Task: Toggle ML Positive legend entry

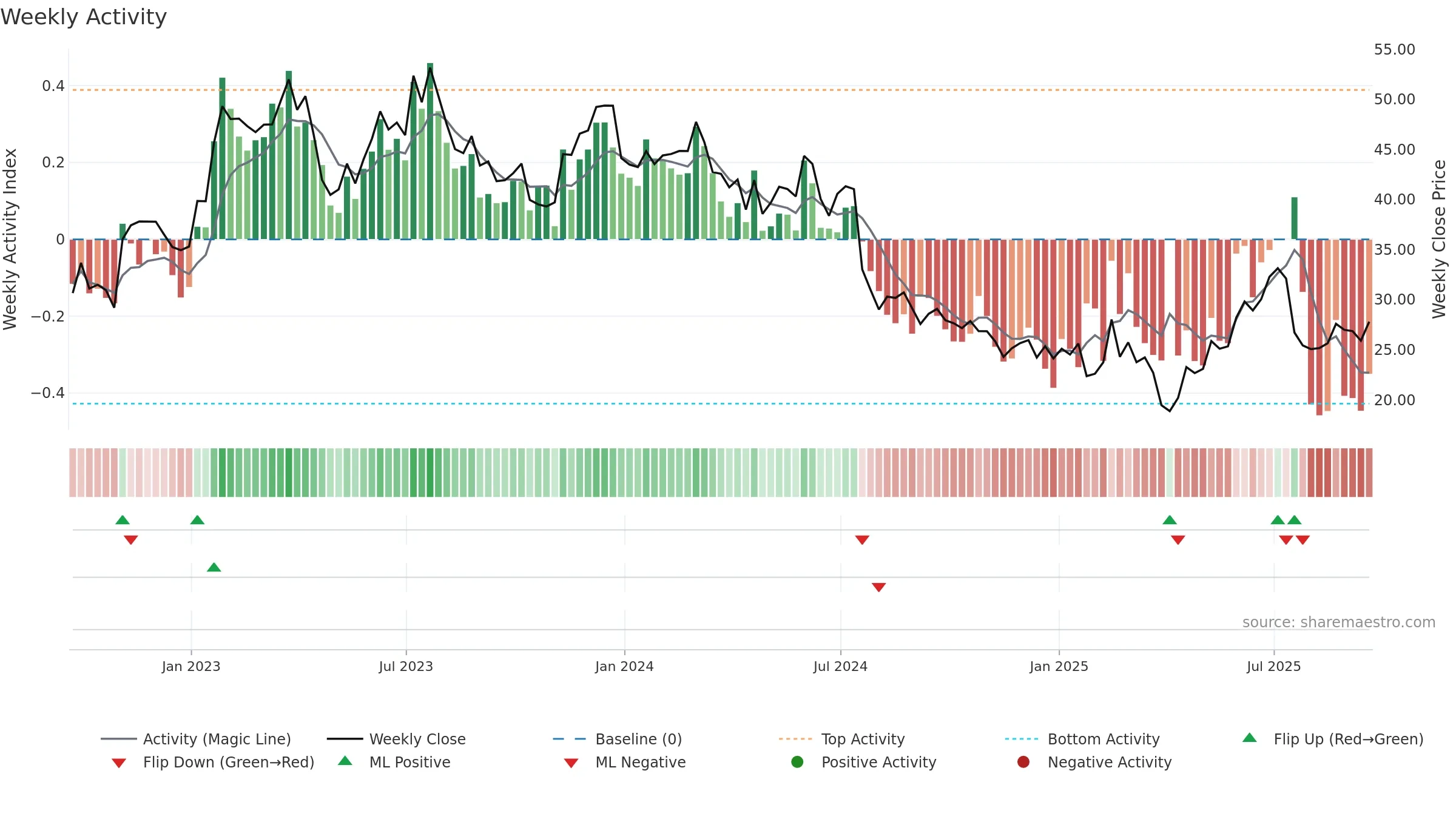Action: click(x=394, y=762)
